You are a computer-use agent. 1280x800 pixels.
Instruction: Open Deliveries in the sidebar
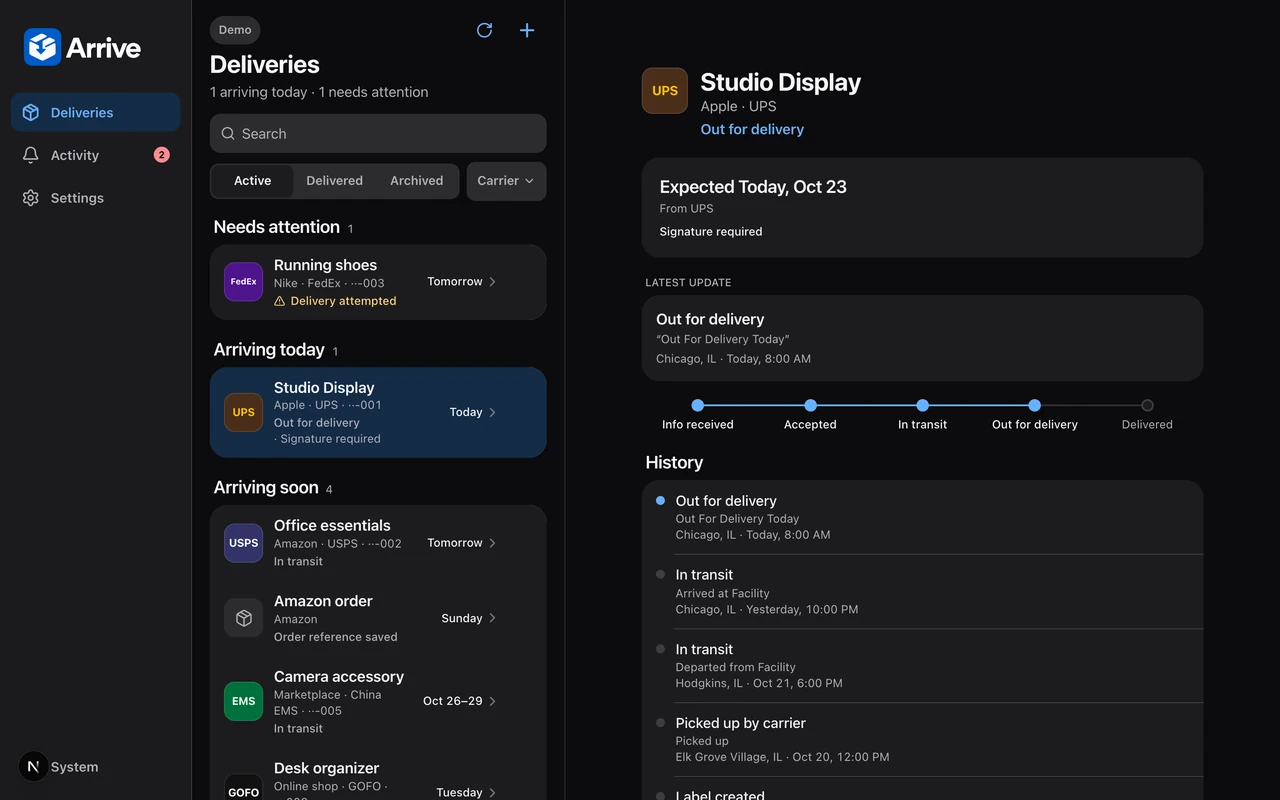pyautogui.click(x=96, y=112)
